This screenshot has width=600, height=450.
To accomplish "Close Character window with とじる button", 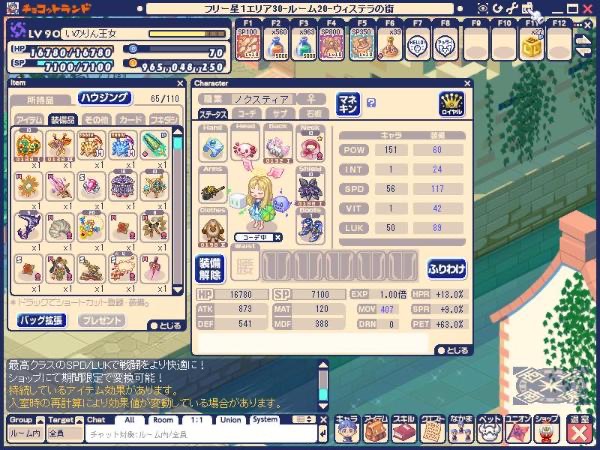I will pyautogui.click(x=453, y=350).
